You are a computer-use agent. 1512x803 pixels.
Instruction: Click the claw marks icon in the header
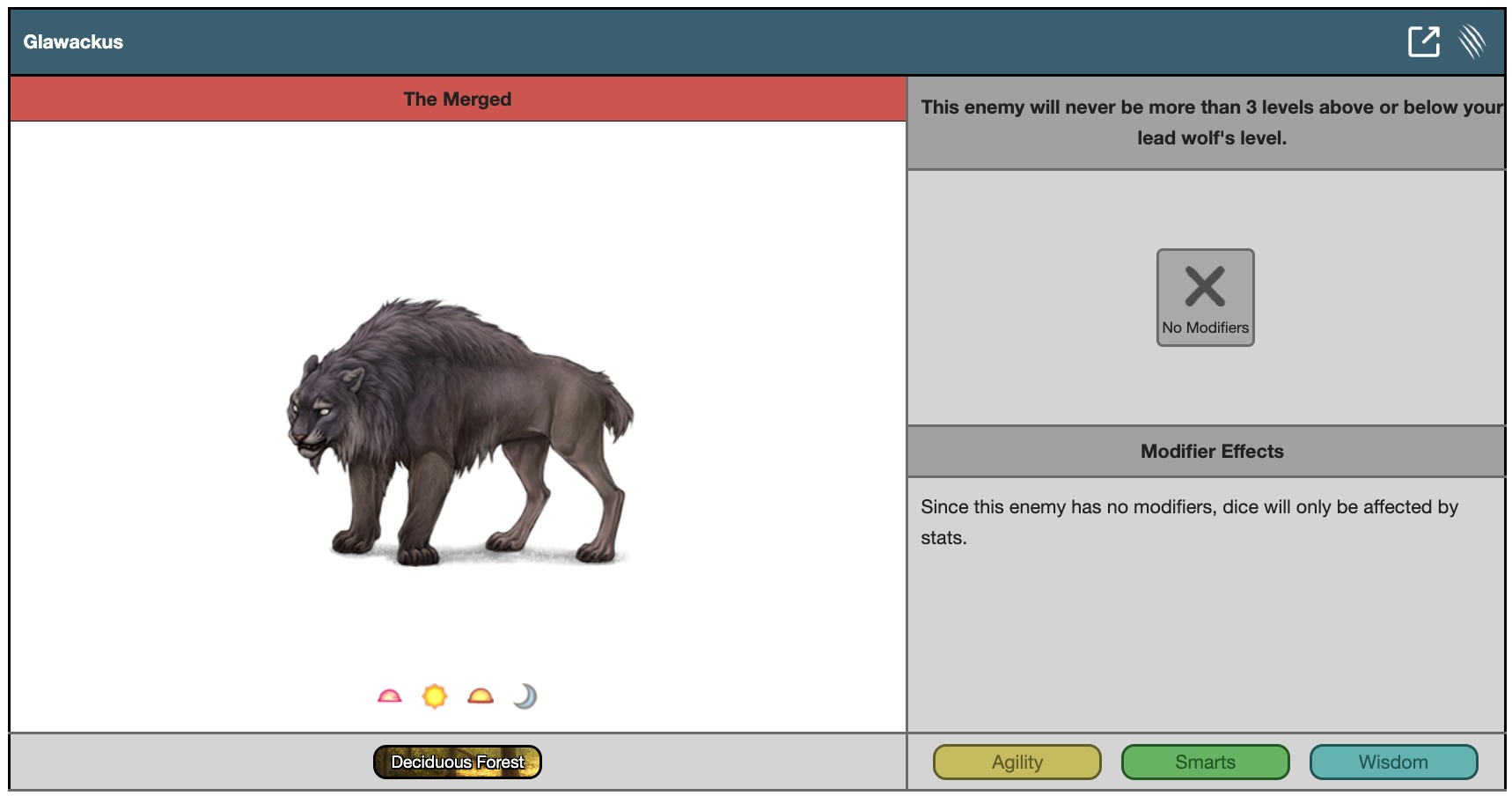click(1472, 41)
